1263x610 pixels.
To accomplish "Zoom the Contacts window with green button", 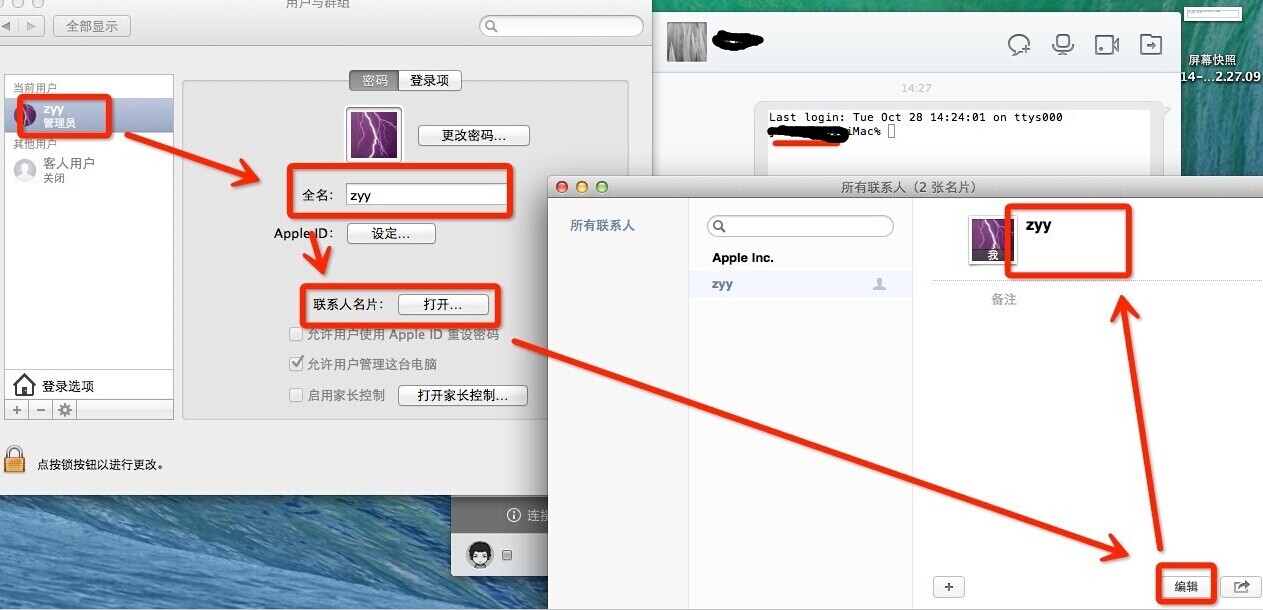I will 602,187.
